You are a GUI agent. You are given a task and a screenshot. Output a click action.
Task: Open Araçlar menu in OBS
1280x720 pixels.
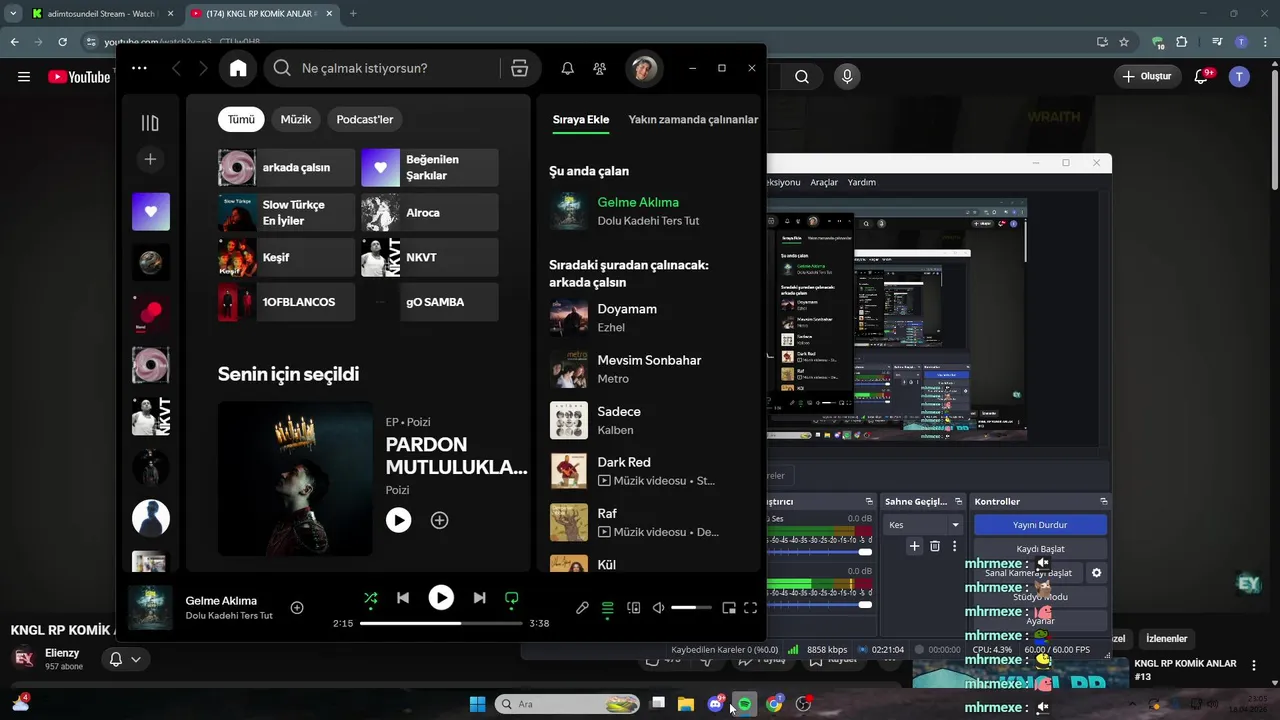tap(824, 182)
